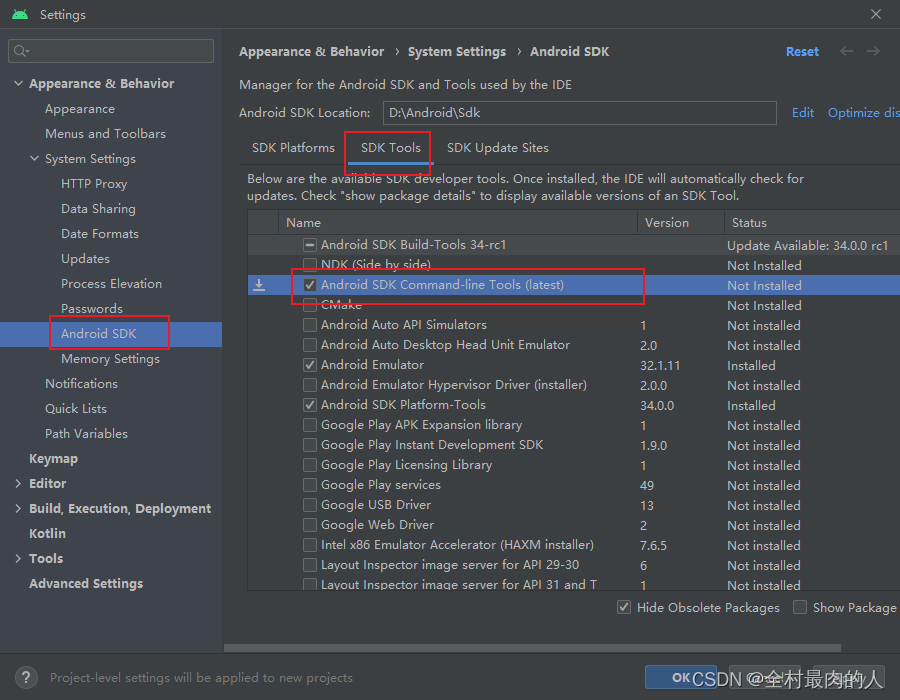Open Menus and Toolbars settings
The width and height of the screenshot is (900, 700).
point(106,134)
